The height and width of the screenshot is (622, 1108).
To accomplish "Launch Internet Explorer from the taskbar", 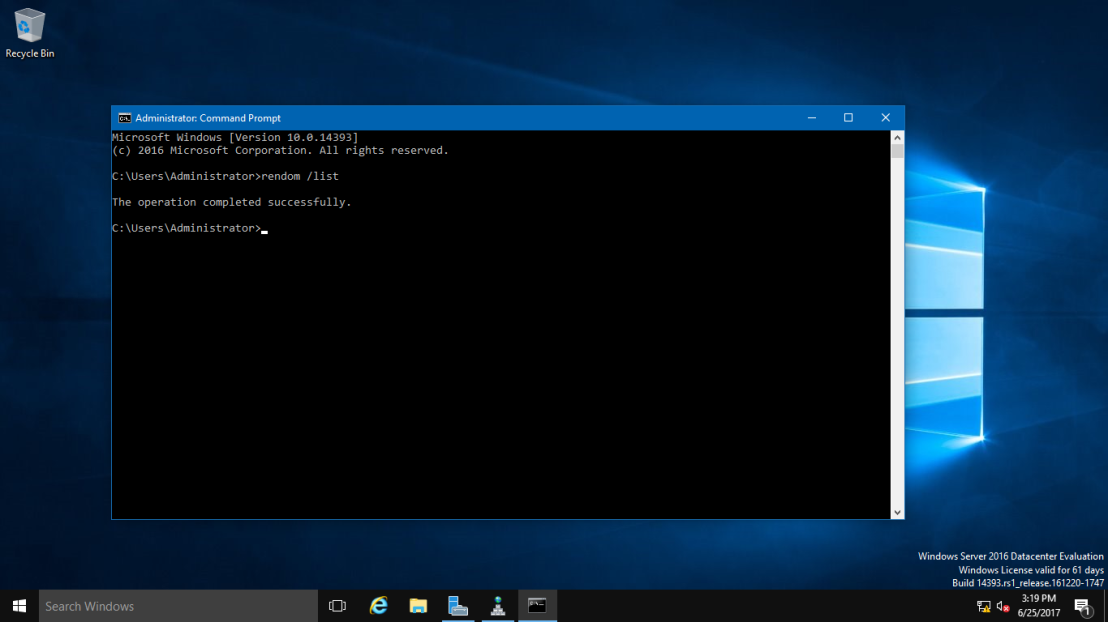I will tap(379, 606).
